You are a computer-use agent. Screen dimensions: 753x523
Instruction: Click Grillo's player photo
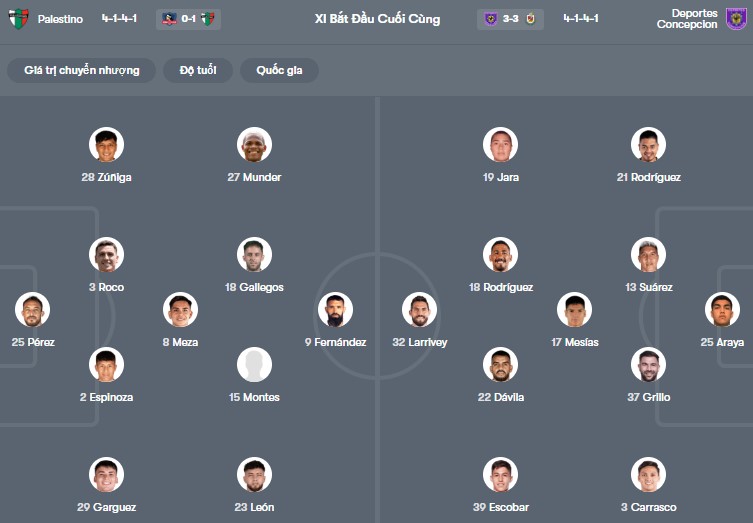point(648,365)
